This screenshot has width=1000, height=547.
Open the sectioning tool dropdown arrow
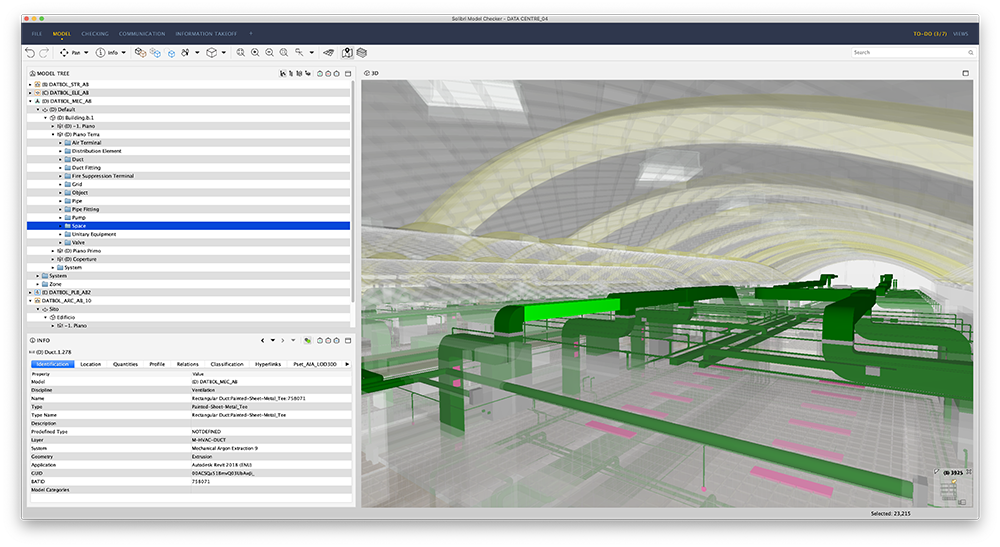click(311, 53)
